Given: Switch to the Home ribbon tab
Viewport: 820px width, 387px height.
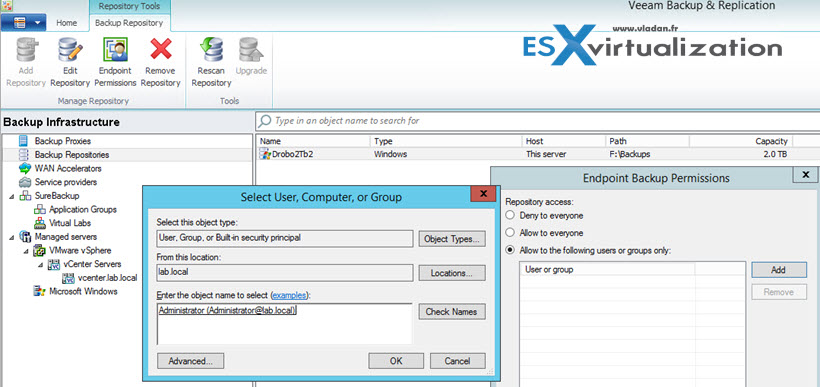Looking at the screenshot, I should pyautogui.click(x=67, y=23).
